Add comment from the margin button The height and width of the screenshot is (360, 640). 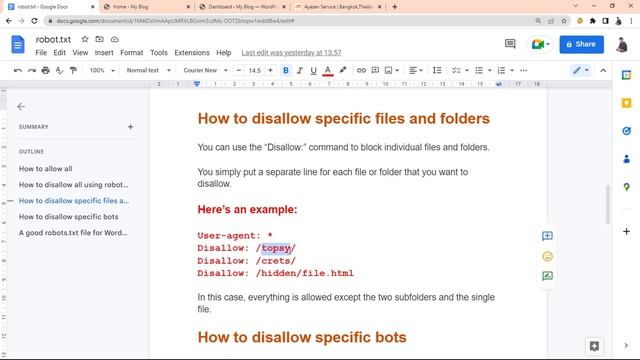[547, 236]
